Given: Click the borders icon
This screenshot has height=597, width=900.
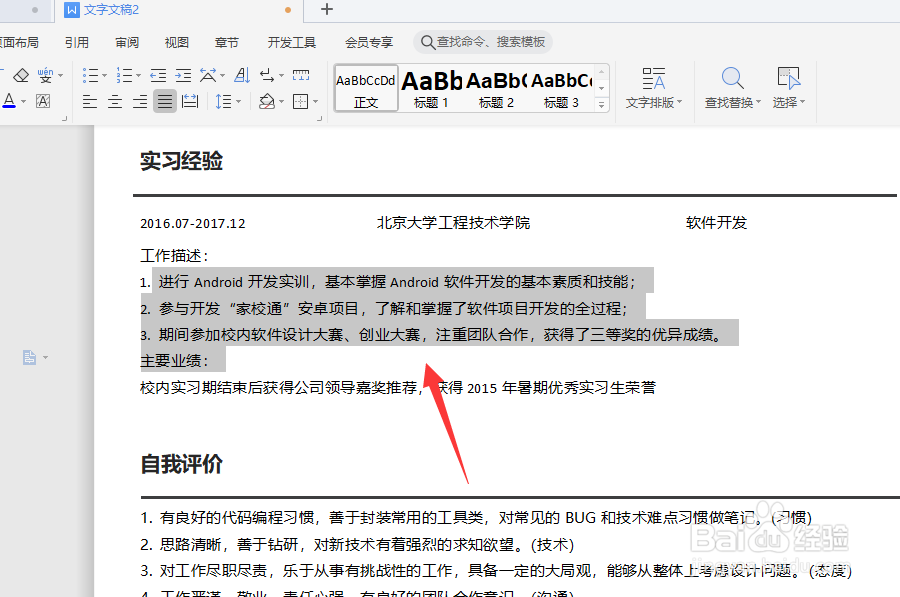Looking at the screenshot, I should pyautogui.click(x=300, y=102).
